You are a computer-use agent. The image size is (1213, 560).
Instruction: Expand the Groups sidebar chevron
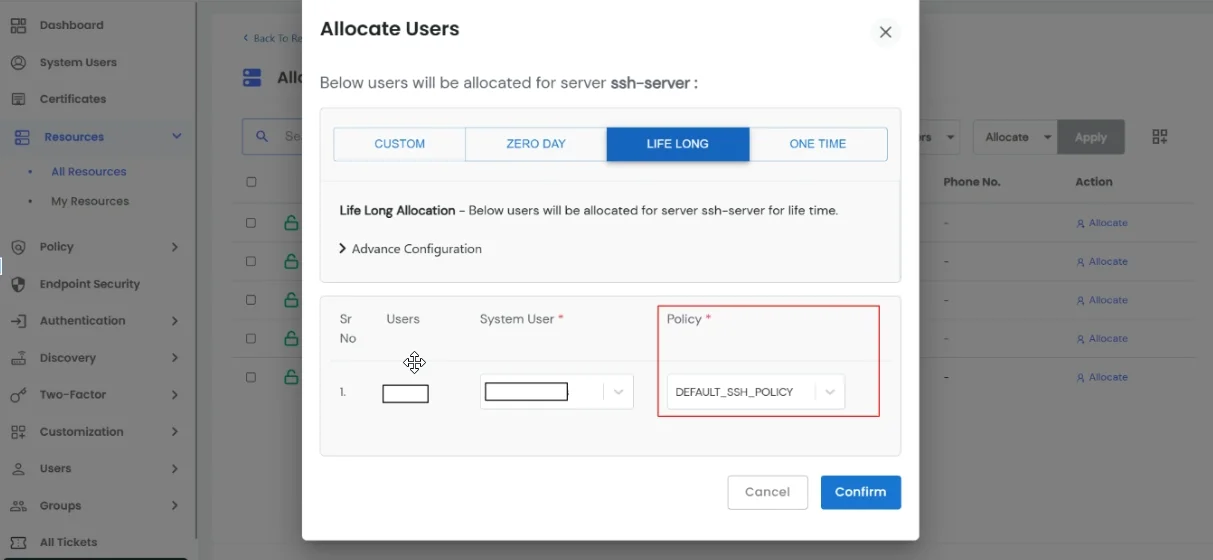click(x=175, y=506)
